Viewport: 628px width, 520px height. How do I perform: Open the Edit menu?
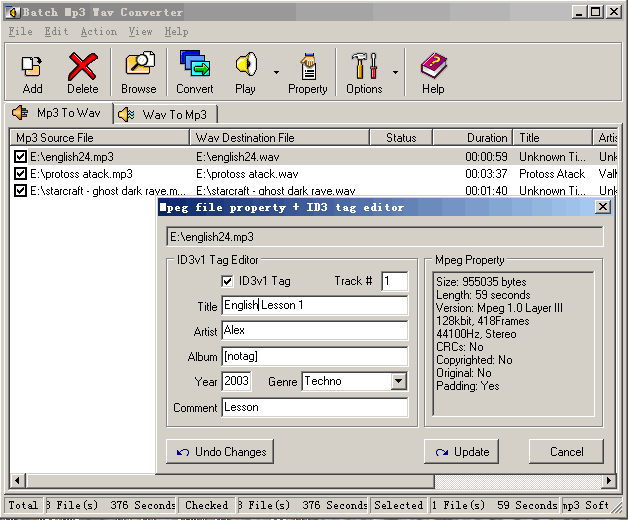[56, 31]
